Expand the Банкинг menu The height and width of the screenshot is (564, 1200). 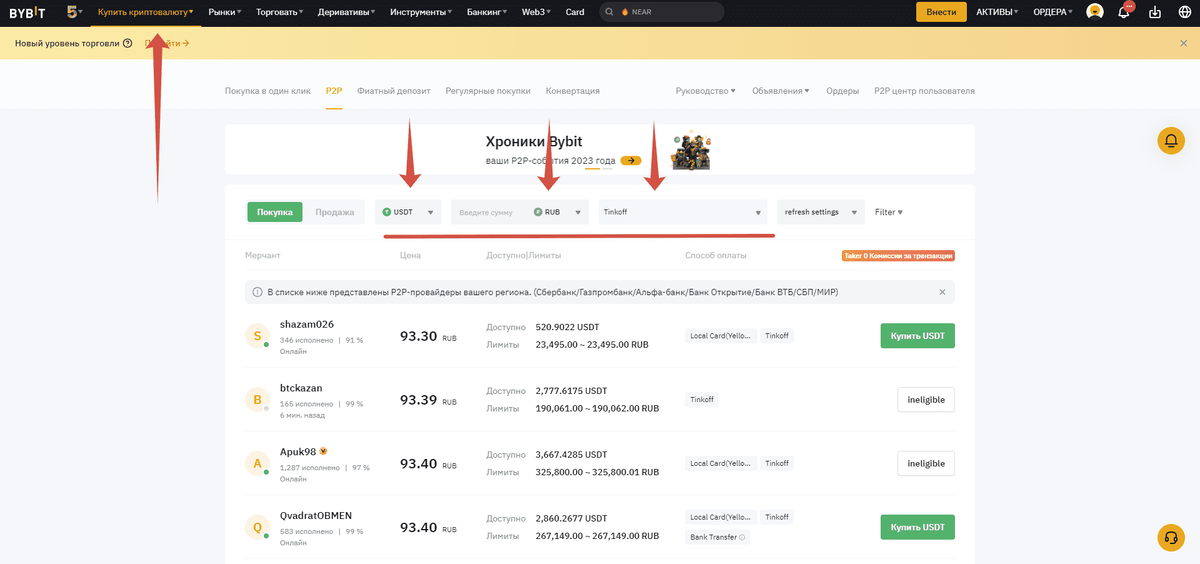[x=487, y=12]
